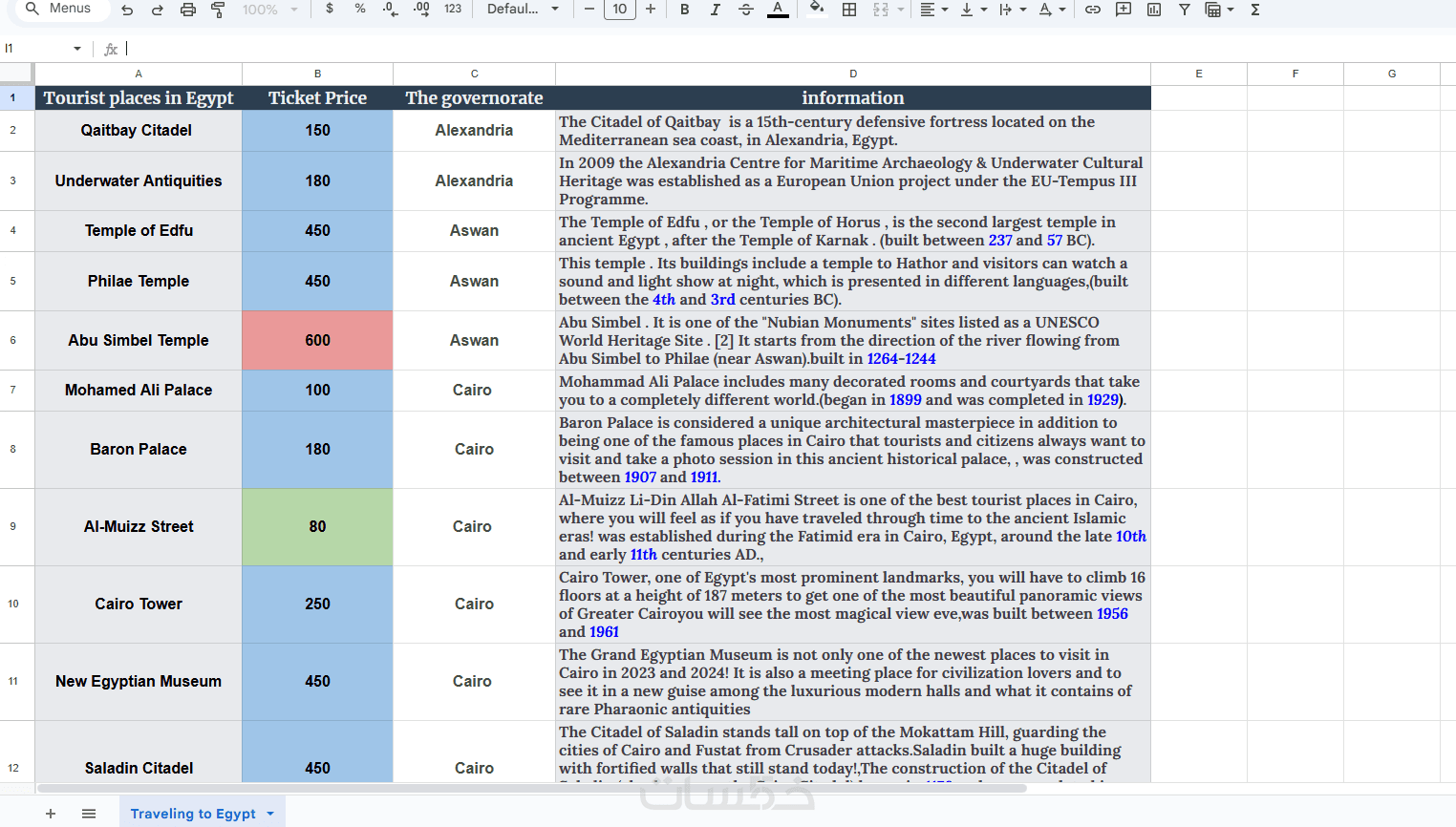Click the Create a filter funnel icon
1456x827 pixels.
pos(1184,9)
